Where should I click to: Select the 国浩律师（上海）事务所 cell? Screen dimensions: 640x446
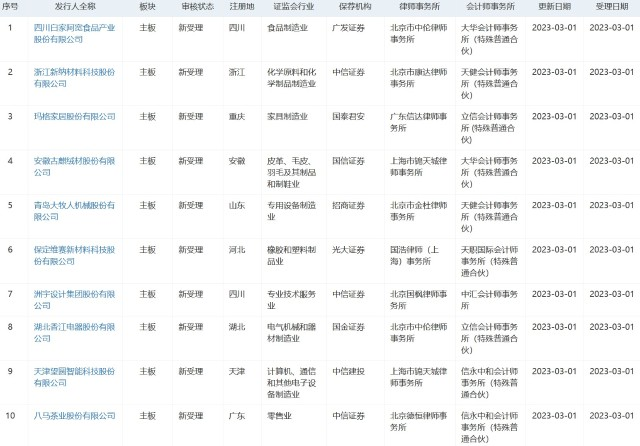pos(415,255)
